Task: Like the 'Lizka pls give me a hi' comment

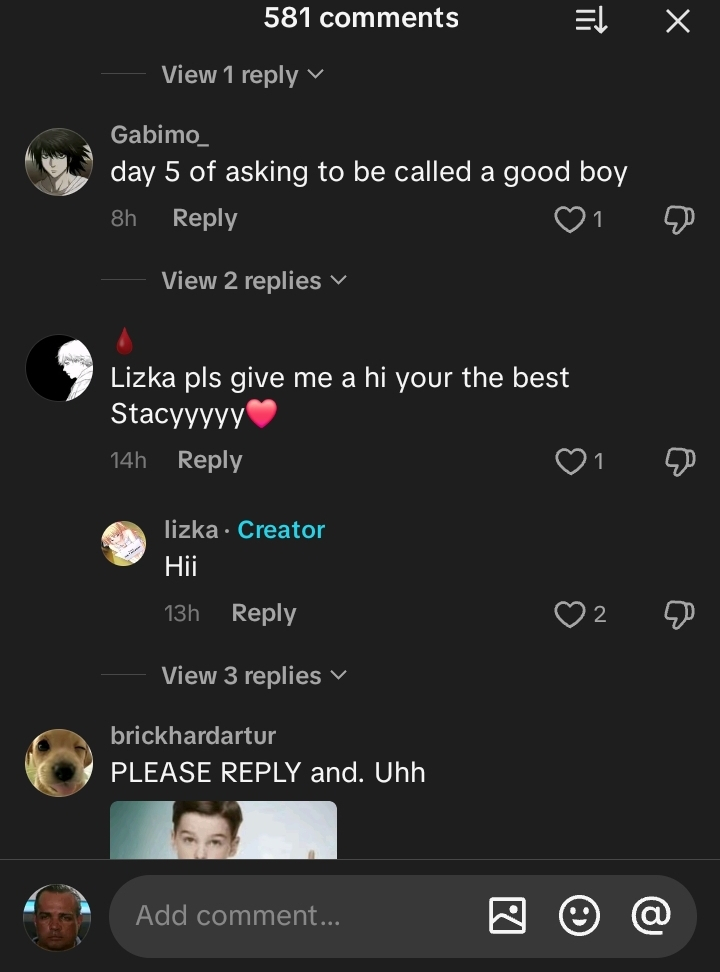Action: point(571,461)
